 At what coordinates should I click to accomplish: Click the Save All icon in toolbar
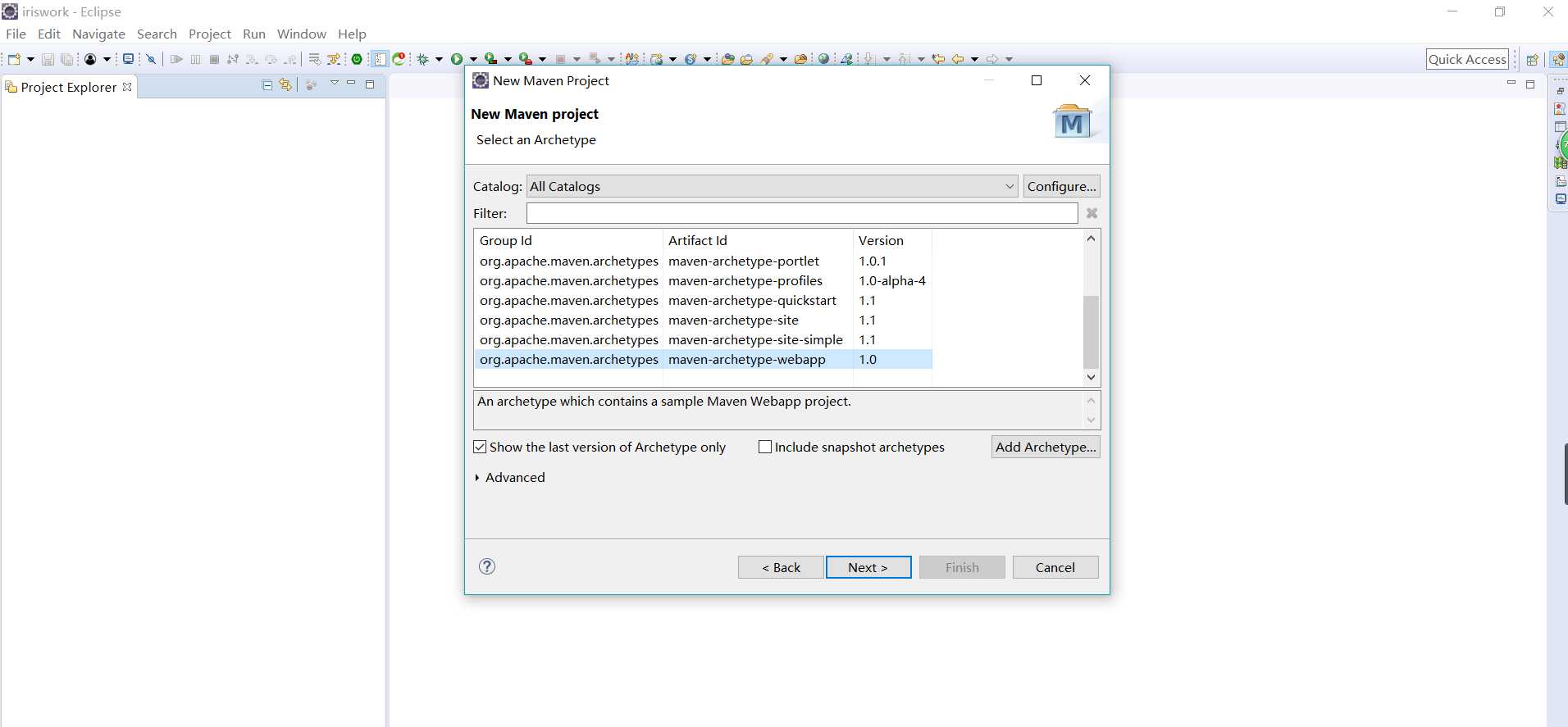[66, 59]
